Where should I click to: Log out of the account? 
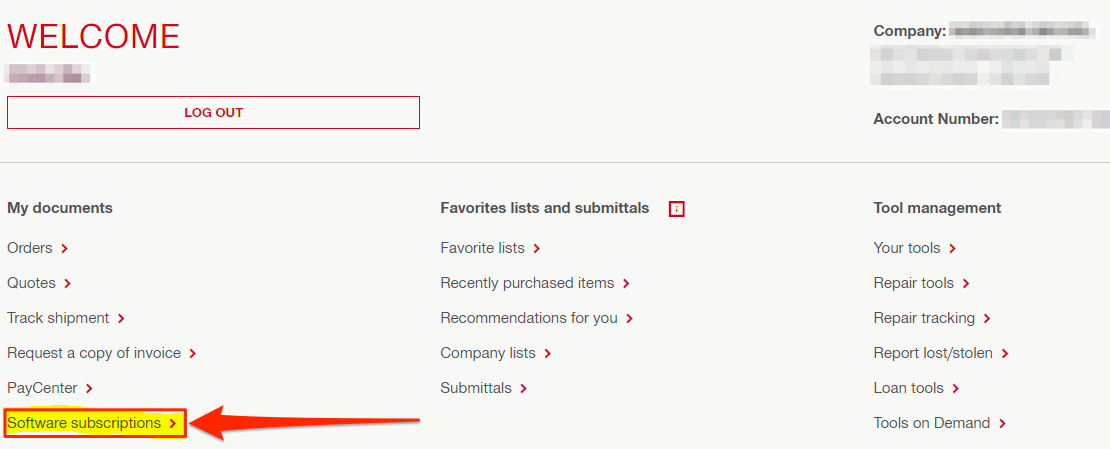(x=213, y=113)
